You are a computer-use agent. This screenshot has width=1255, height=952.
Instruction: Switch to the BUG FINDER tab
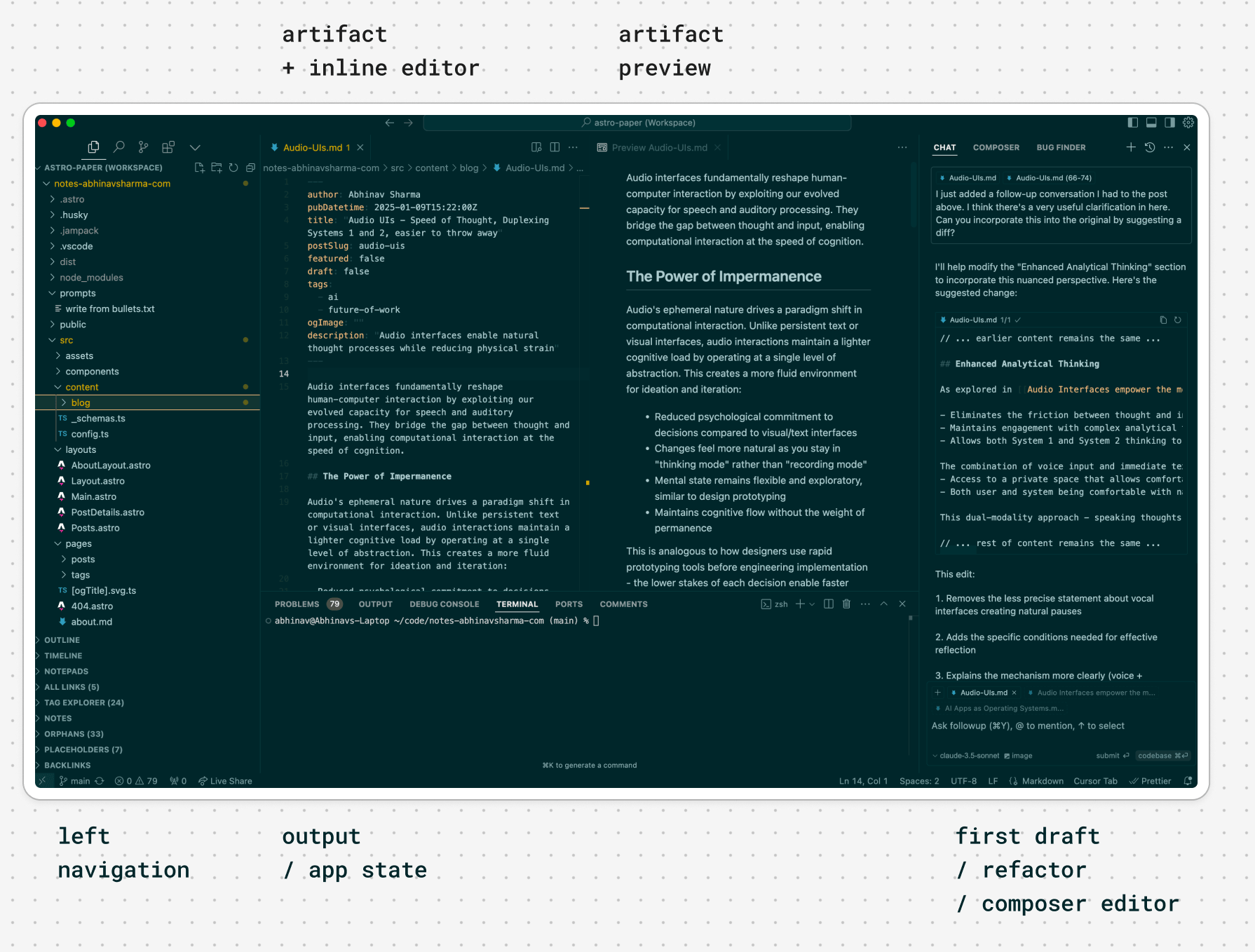[1061, 148]
